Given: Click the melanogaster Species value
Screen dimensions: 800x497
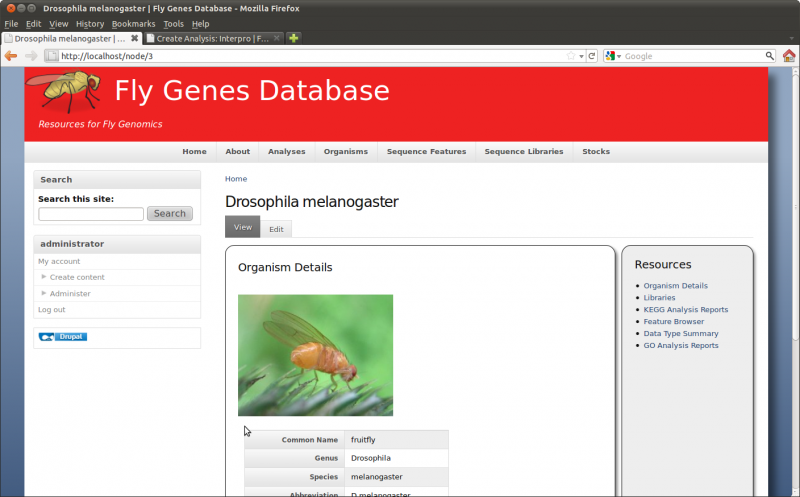Looking at the screenshot, I should [x=377, y=477].
